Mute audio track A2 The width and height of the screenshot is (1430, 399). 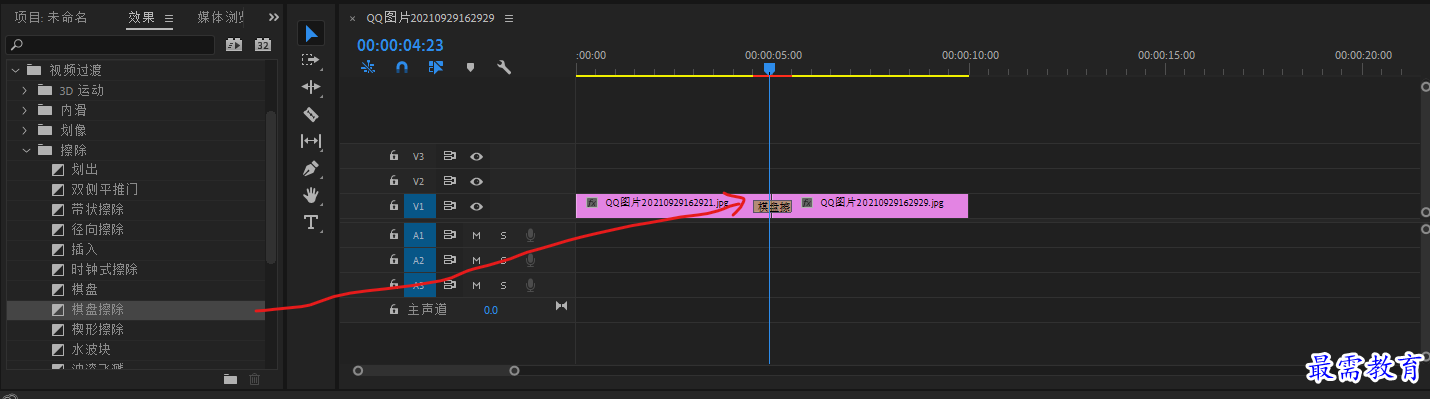point(476,260)
